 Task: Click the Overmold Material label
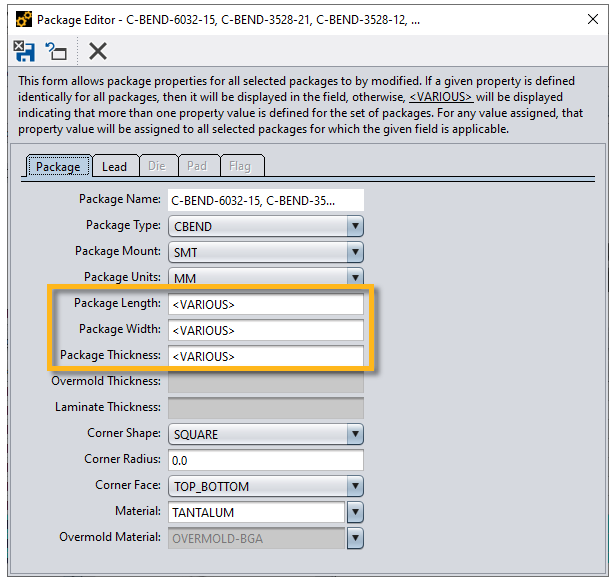click(110, 536)
